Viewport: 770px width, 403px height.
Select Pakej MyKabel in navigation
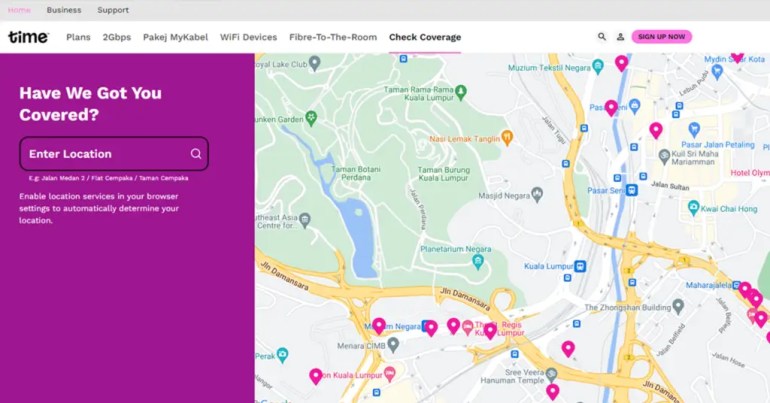click(x=175, y=37)
